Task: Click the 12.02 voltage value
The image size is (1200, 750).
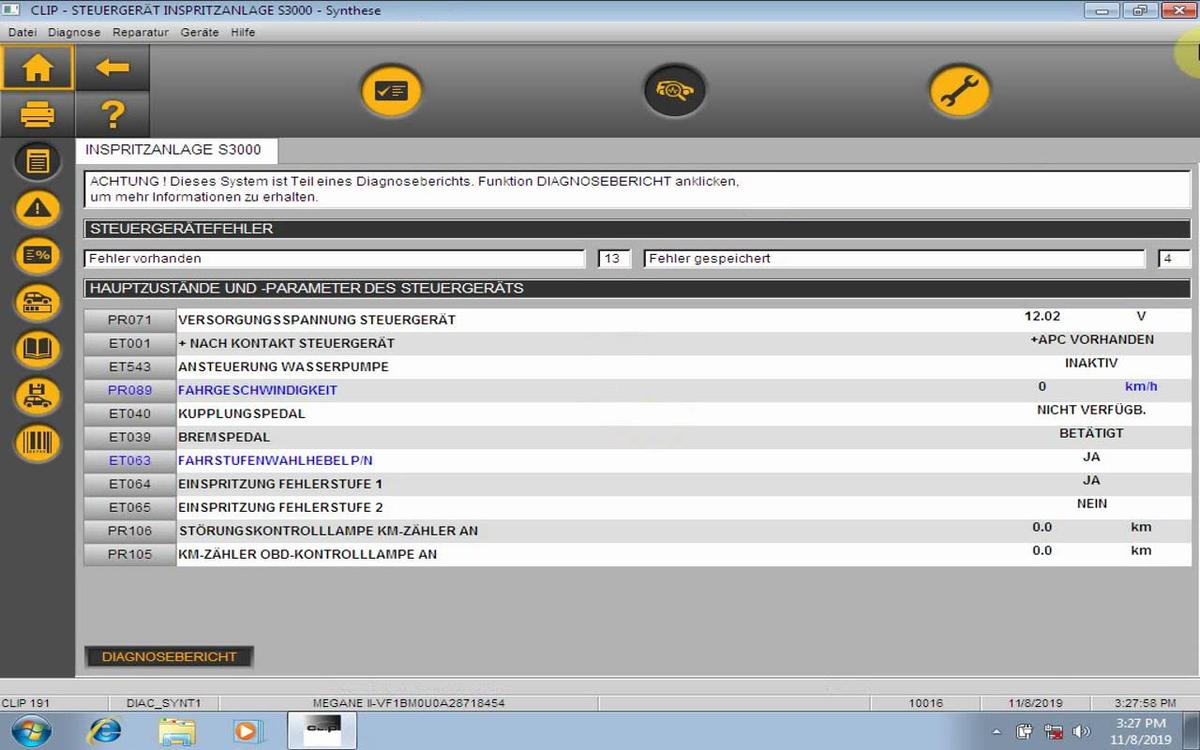Action: coord(1042,316)
